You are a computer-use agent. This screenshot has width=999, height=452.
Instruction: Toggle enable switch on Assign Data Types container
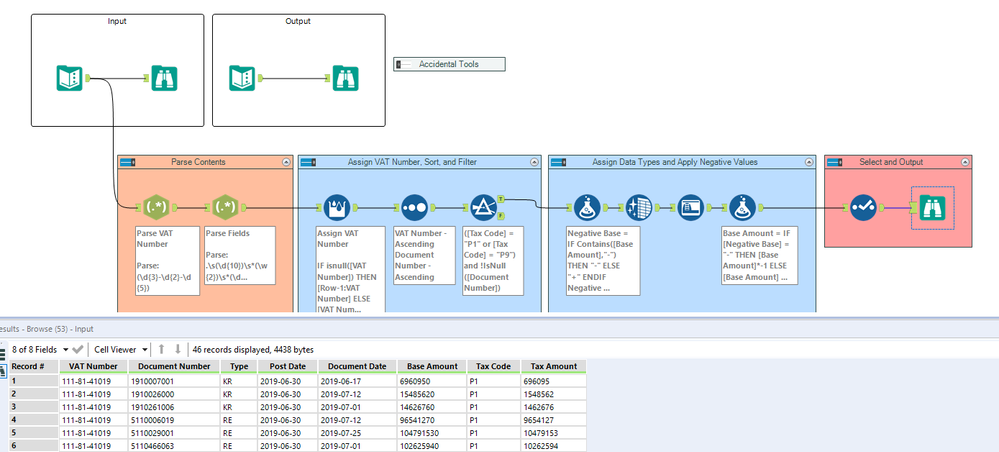click(559, 163)
